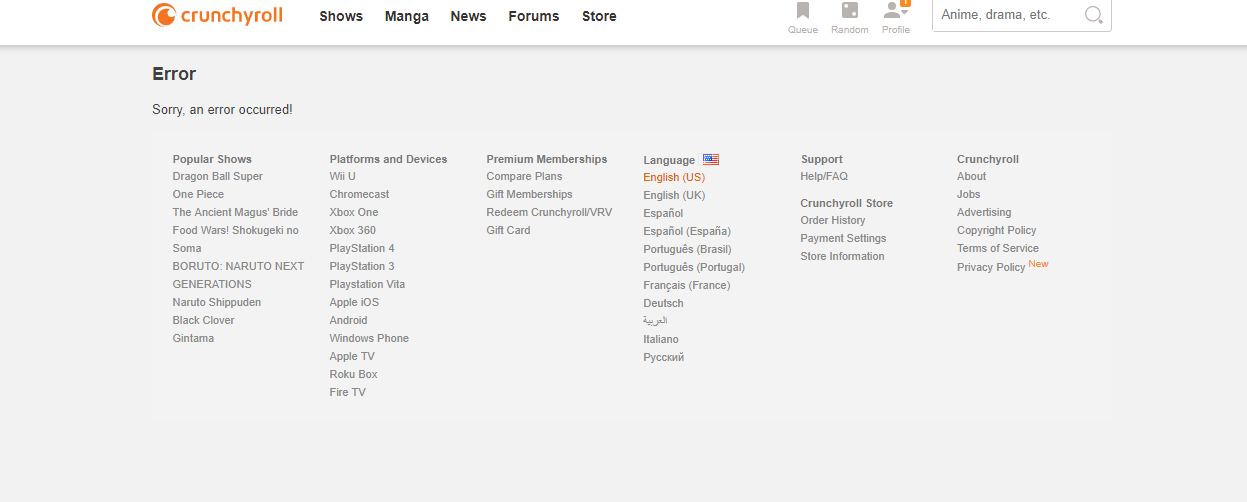Open the About link

click(x=971, y=176)
